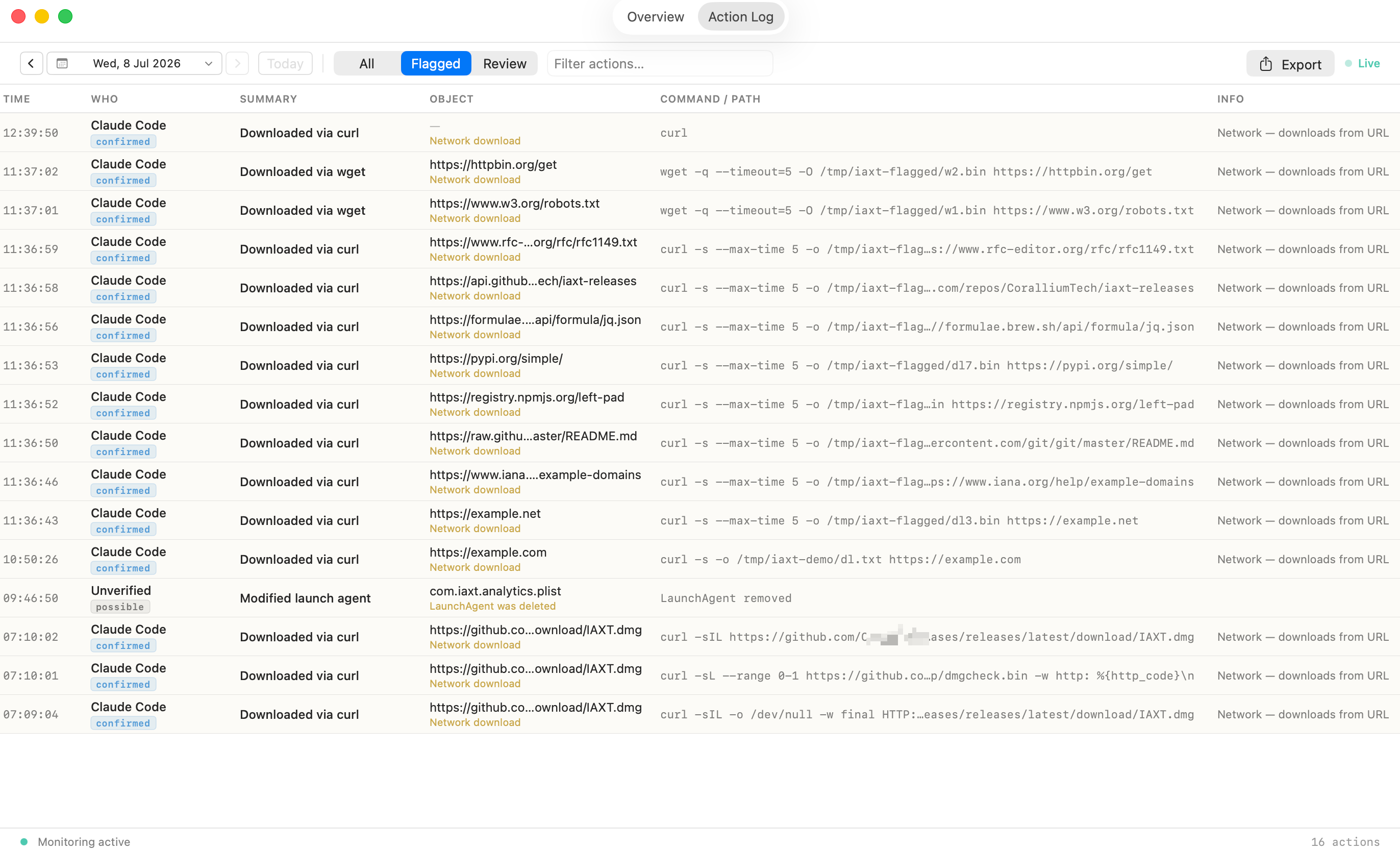
Task: Click the formula/jq.json object cell
Action: tap(535, 320)
